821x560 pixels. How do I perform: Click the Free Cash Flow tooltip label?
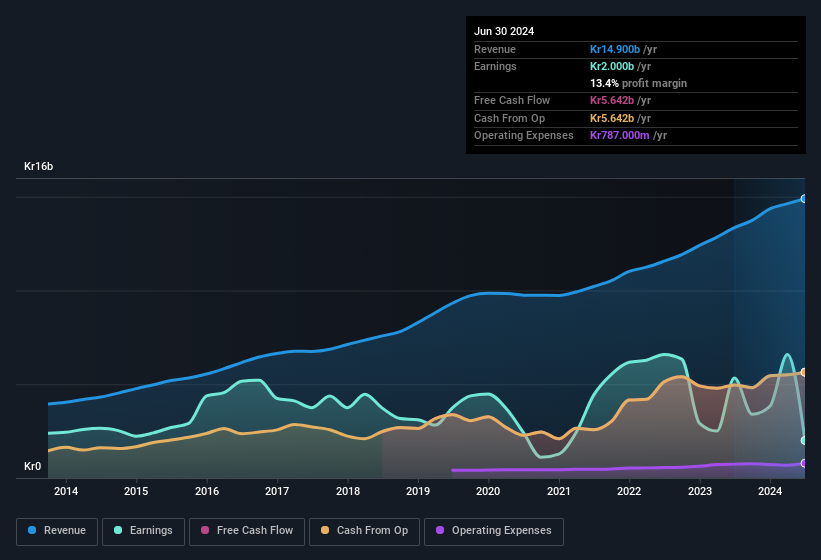coord(512,100)
